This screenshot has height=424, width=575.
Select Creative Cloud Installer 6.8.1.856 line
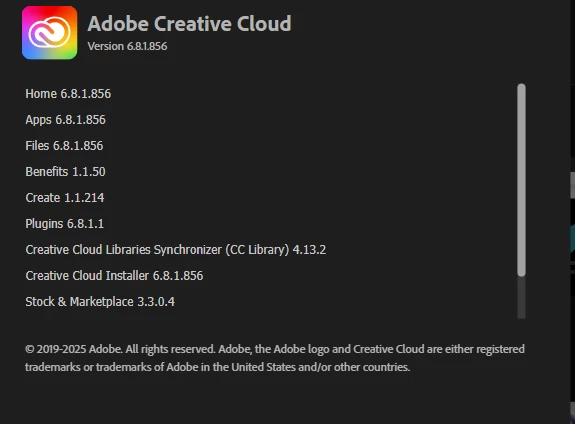coord(114,276)
